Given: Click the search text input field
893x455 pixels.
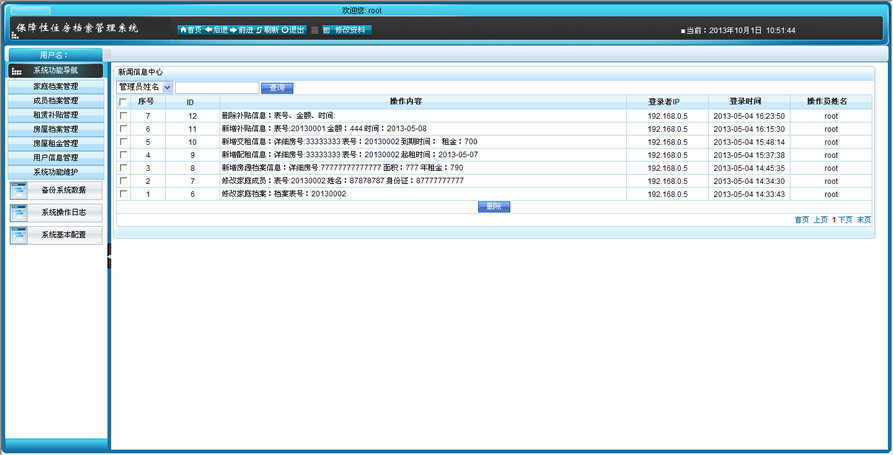Looking at the screenshot, I should pos(216,88).
